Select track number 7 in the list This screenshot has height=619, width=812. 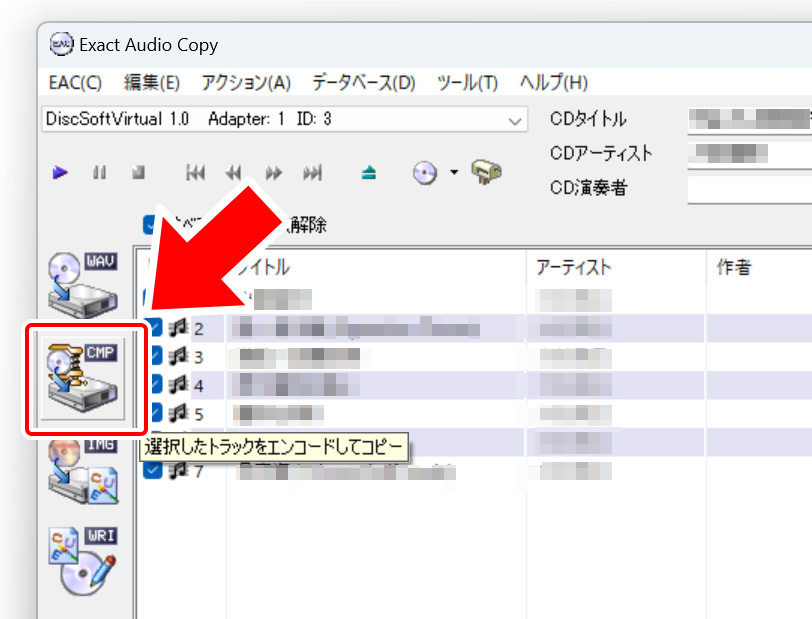199,471
